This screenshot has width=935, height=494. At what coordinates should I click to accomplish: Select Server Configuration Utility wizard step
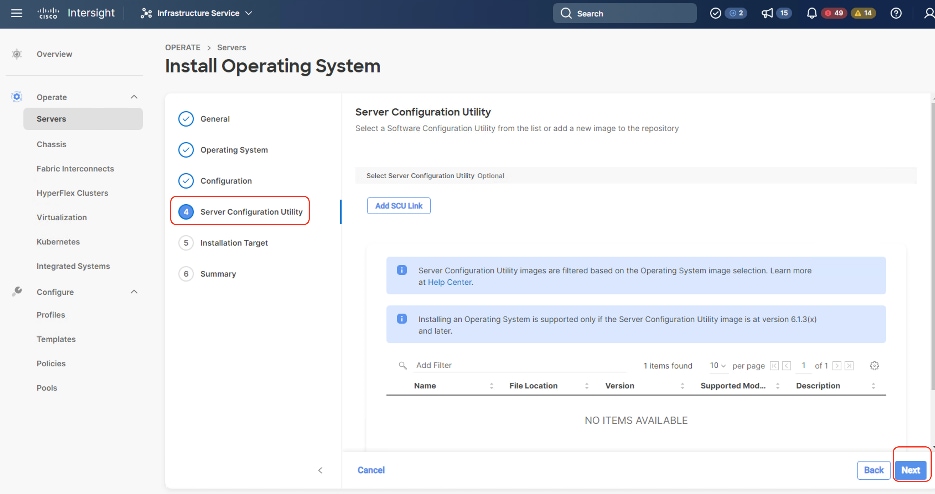pyautogui.click(x=240, y=211)
